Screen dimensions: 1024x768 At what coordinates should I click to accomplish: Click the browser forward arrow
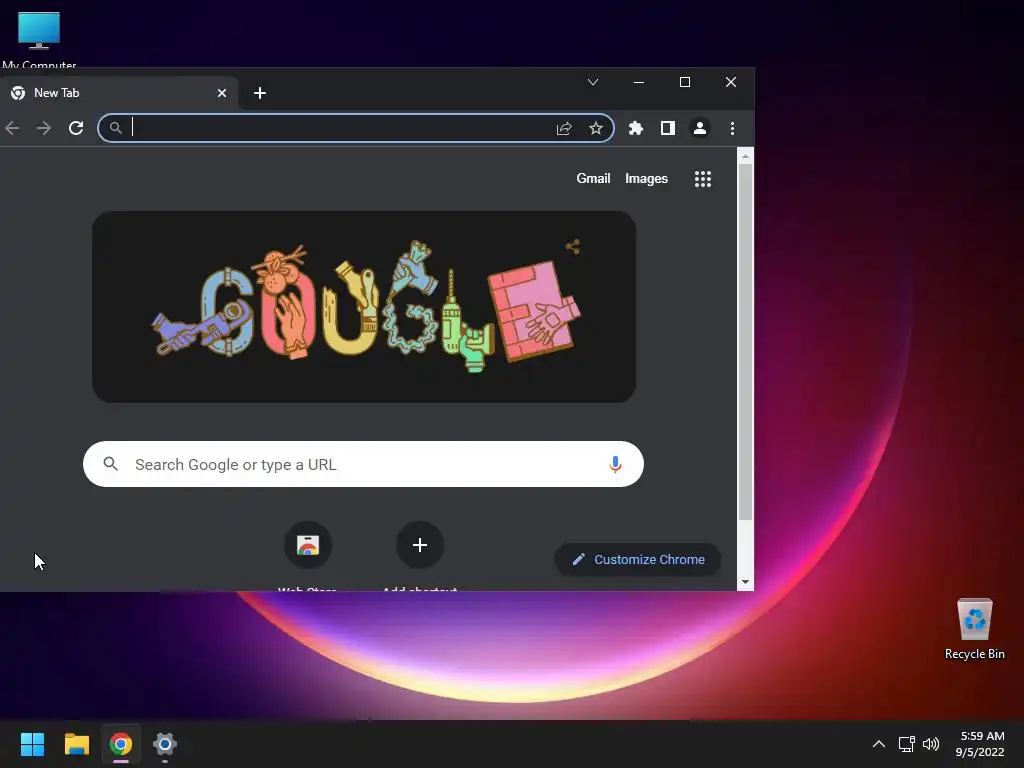coord(44,128)
